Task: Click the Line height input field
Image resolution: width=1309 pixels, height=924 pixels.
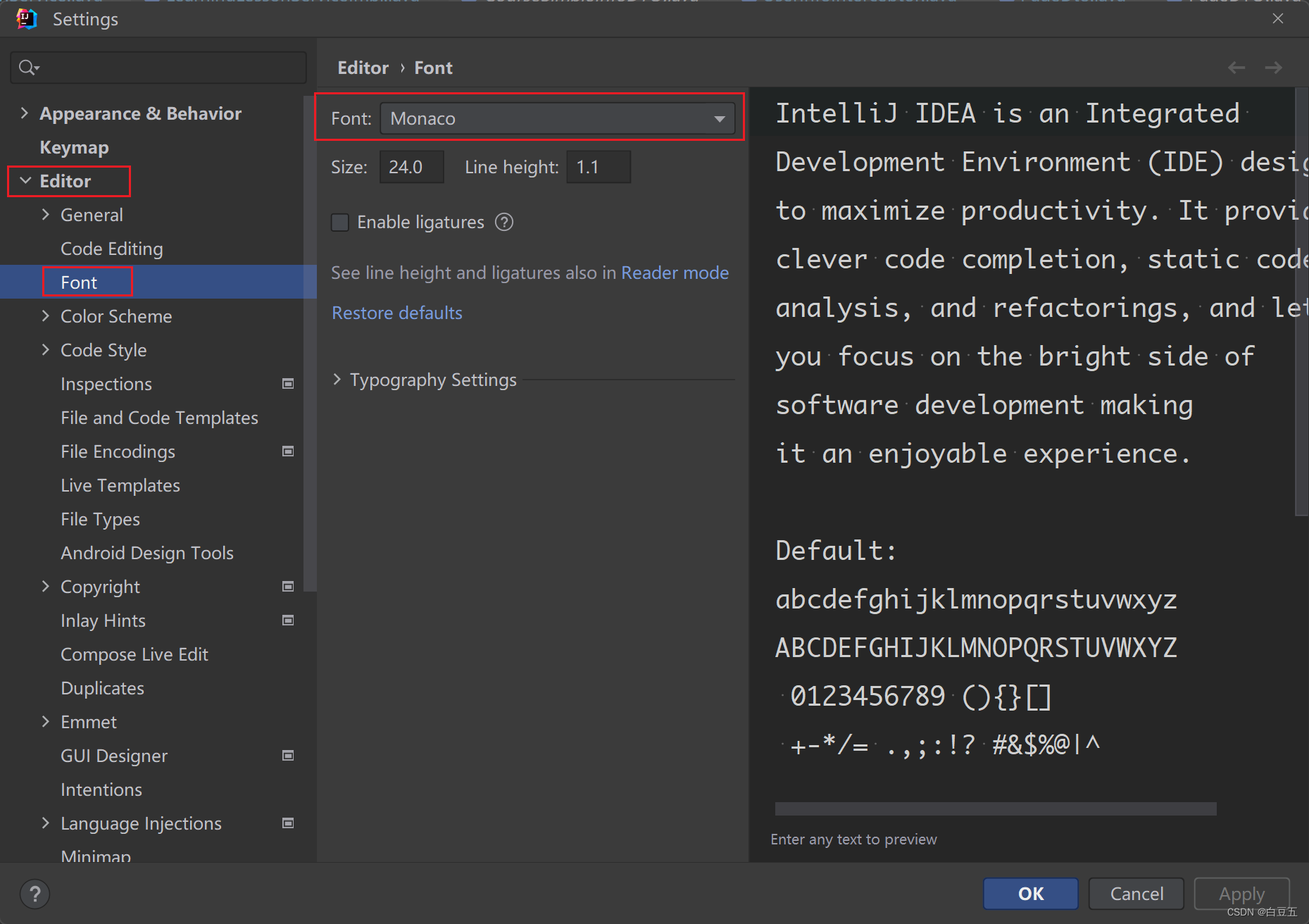Action: [599, 167]
